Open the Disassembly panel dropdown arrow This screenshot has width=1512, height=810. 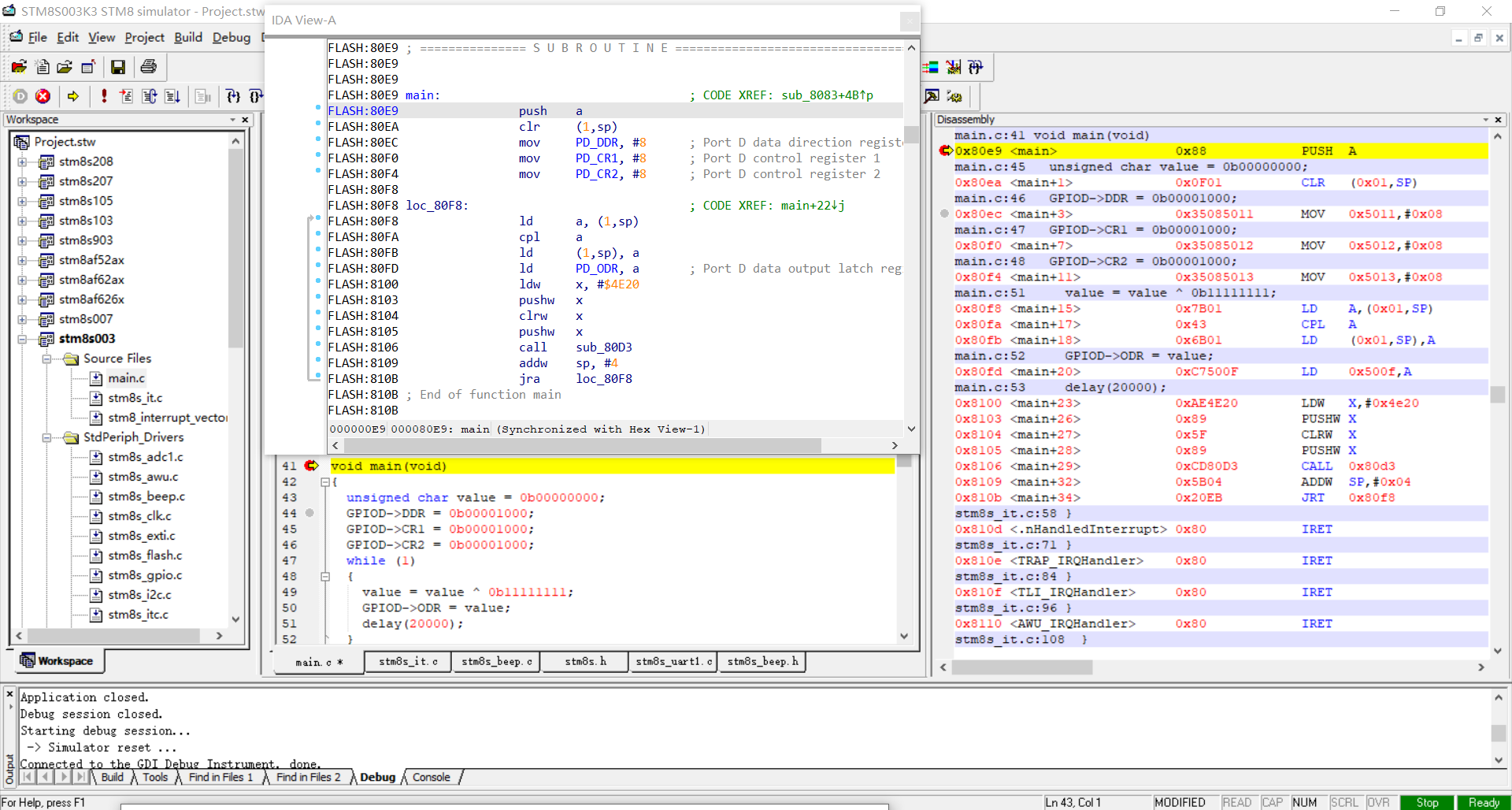[x=1485, y=120]
